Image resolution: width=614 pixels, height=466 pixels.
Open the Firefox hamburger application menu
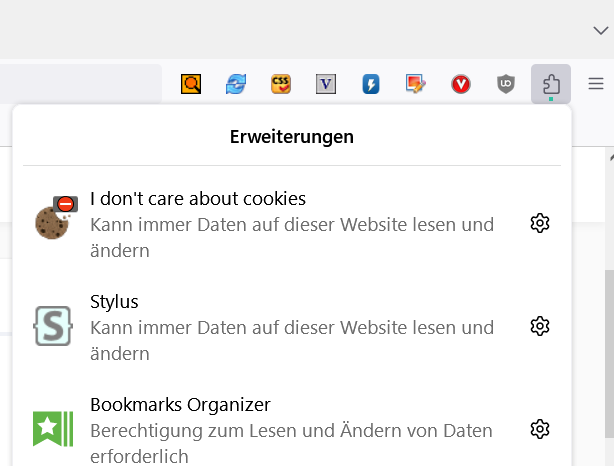596,84
